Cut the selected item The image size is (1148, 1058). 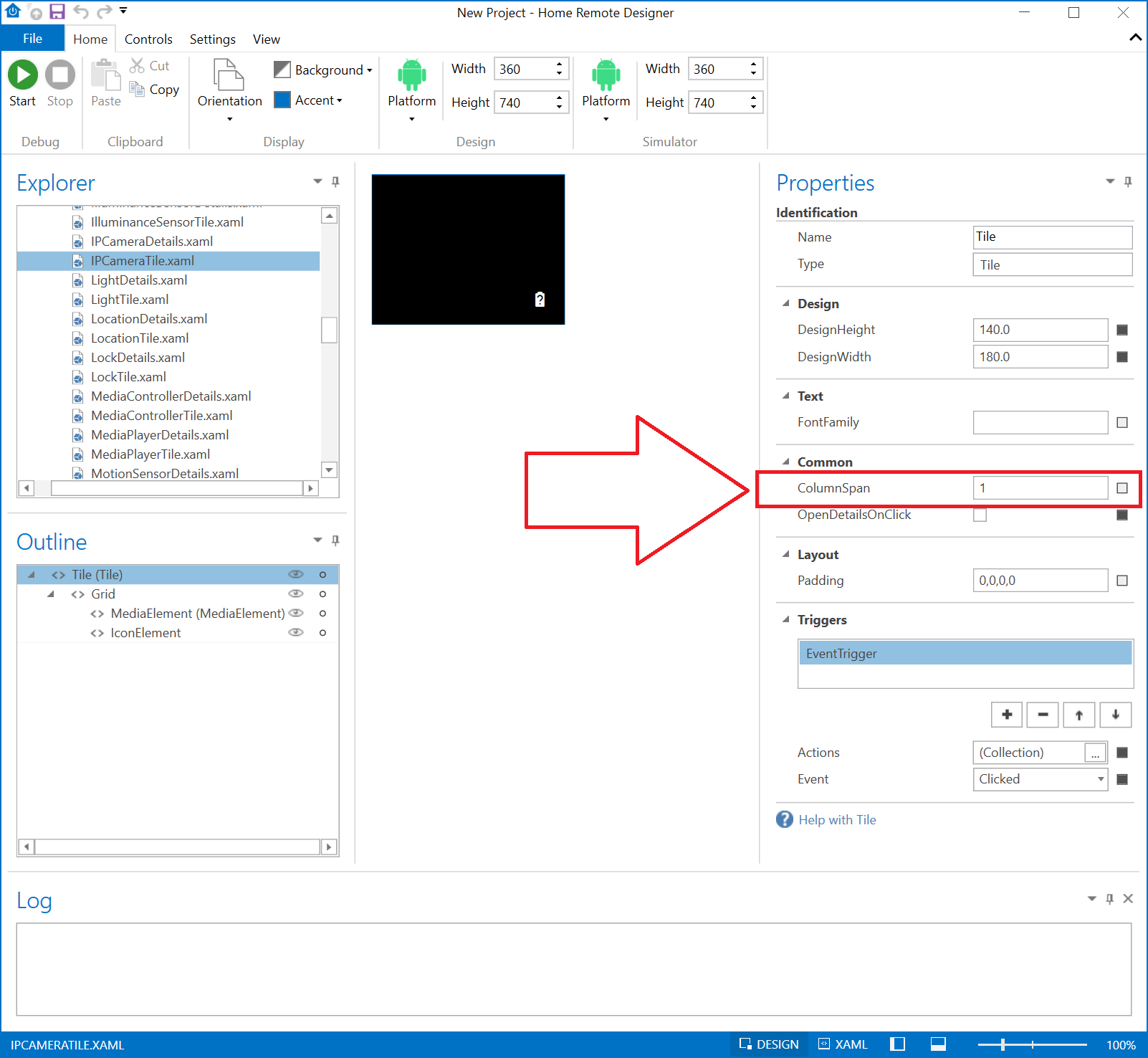coord(149,66)
